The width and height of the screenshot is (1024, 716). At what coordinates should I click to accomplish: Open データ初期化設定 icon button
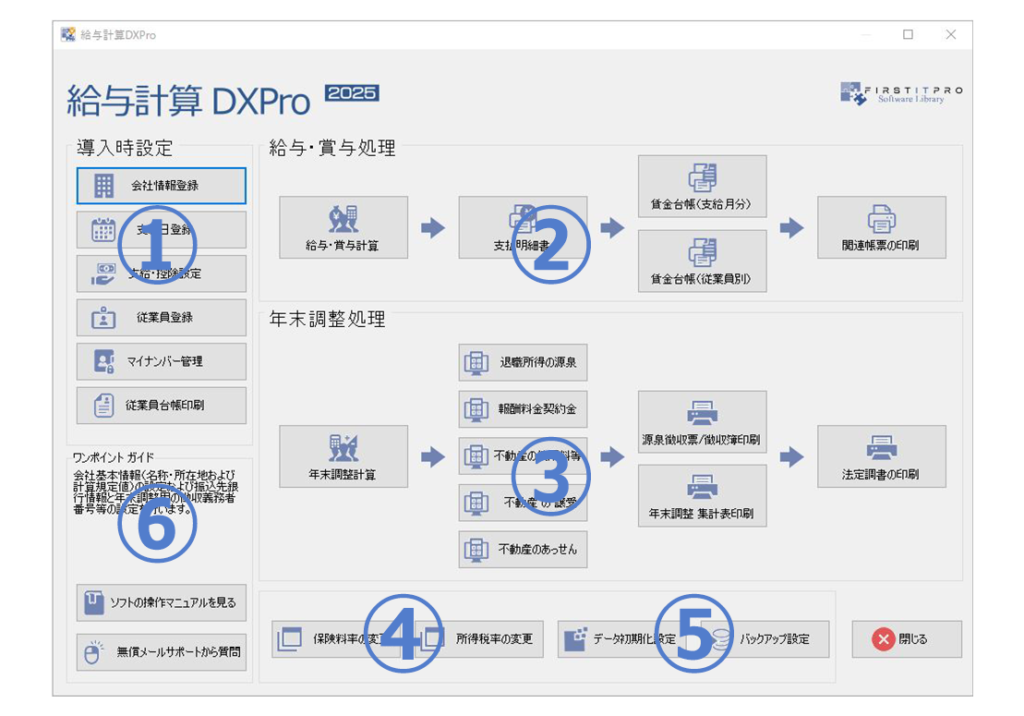point(575,639)
